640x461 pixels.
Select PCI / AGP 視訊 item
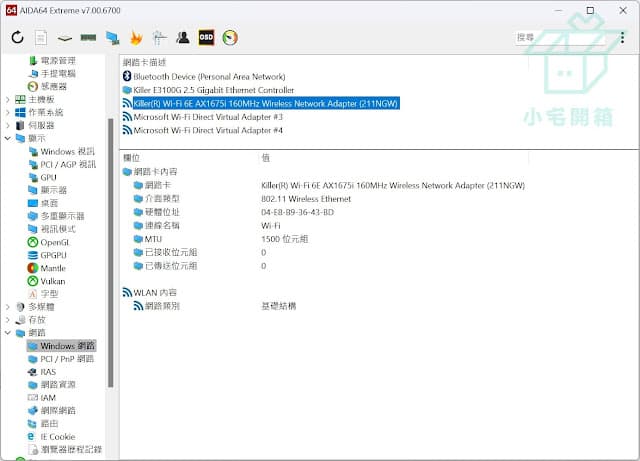point(68,165)
